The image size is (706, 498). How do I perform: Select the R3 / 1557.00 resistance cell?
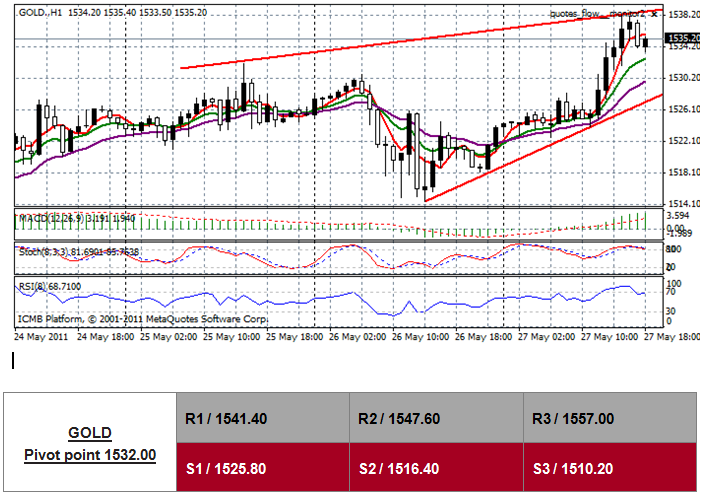(610, 417)
